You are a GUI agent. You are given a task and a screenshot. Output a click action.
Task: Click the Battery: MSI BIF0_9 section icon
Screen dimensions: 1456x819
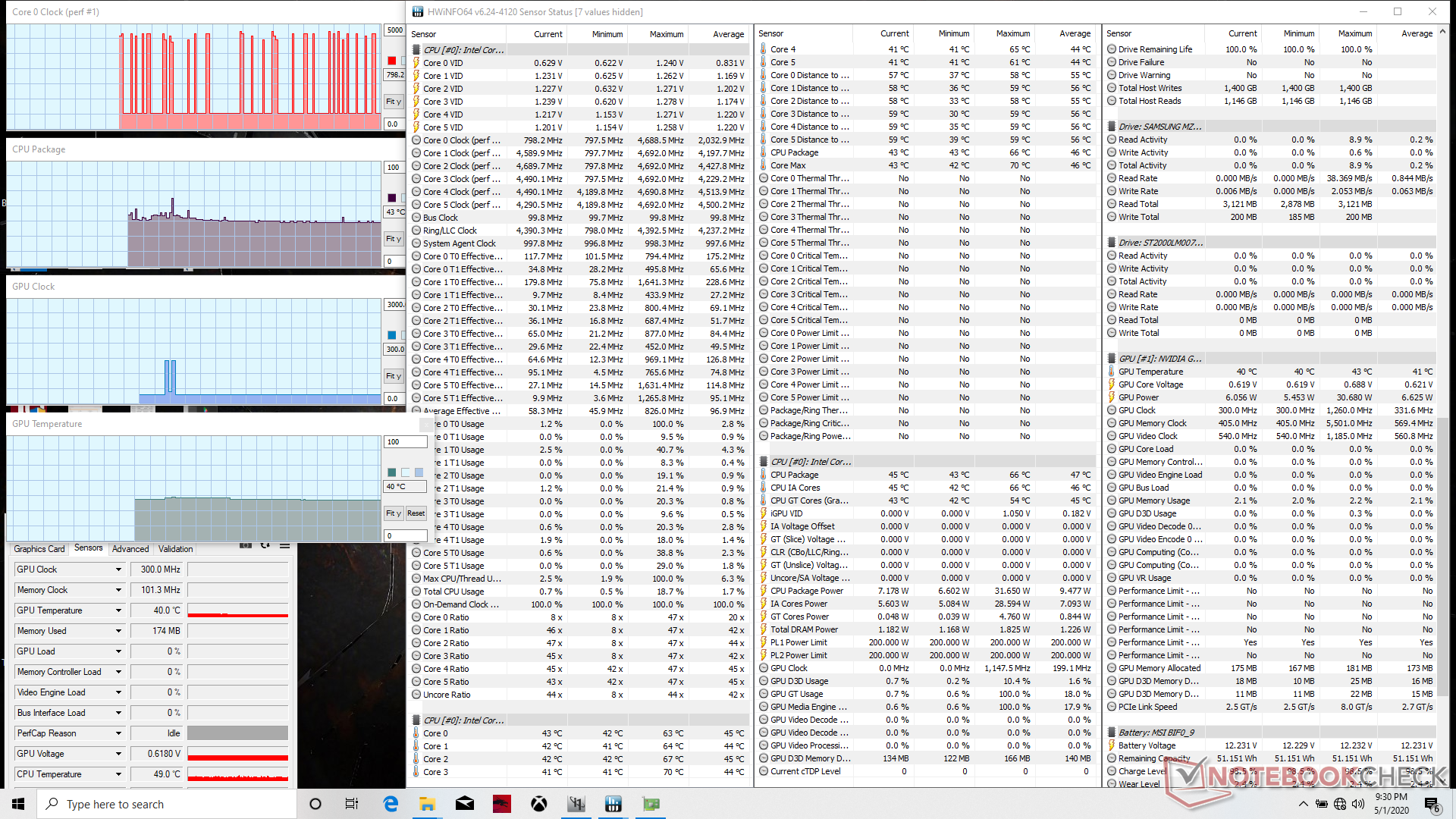coord(1111,733)
